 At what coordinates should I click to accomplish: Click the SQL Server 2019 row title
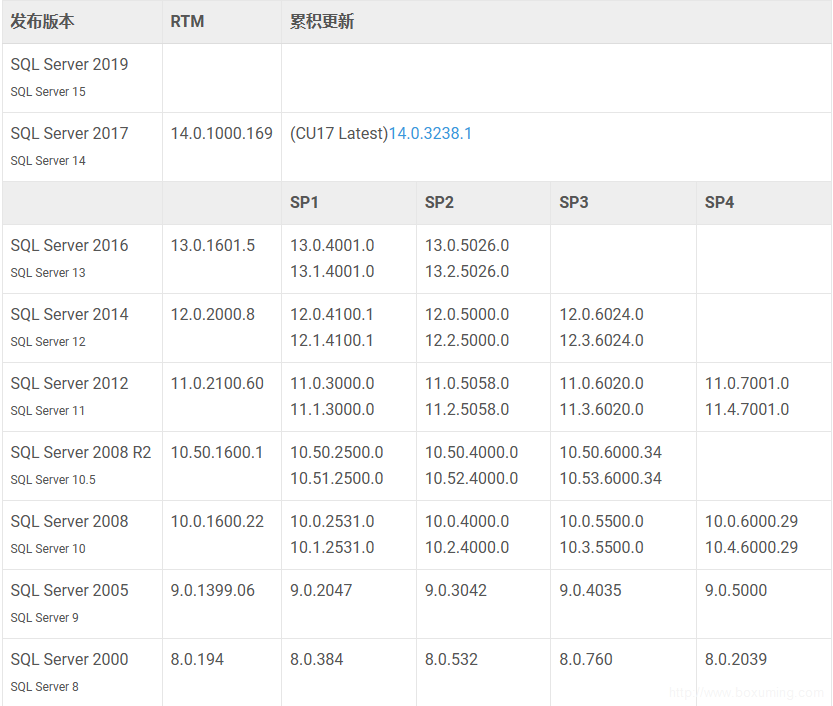tap(70, 64)
